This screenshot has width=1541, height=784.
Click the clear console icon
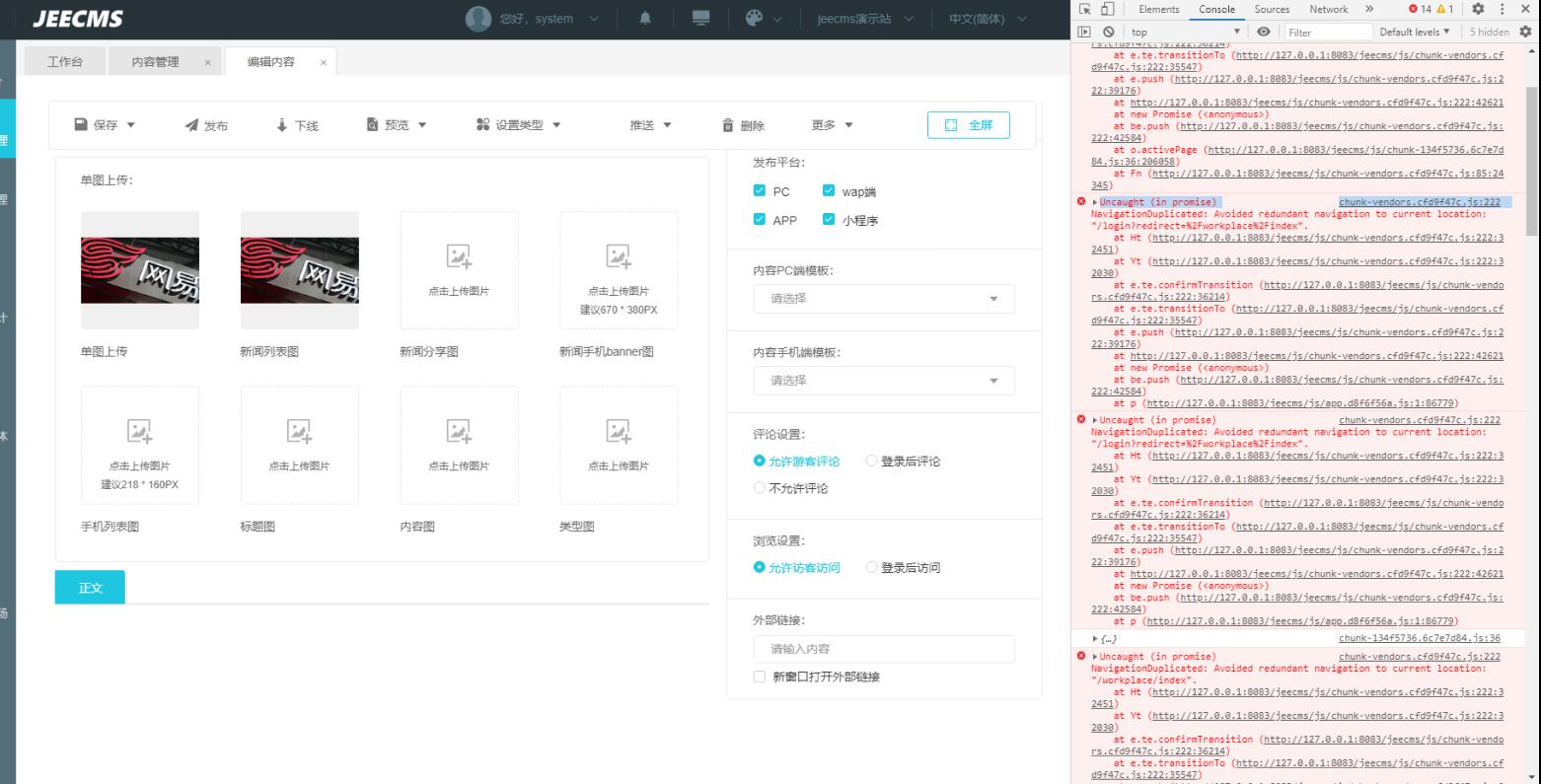click(1109, 33)
